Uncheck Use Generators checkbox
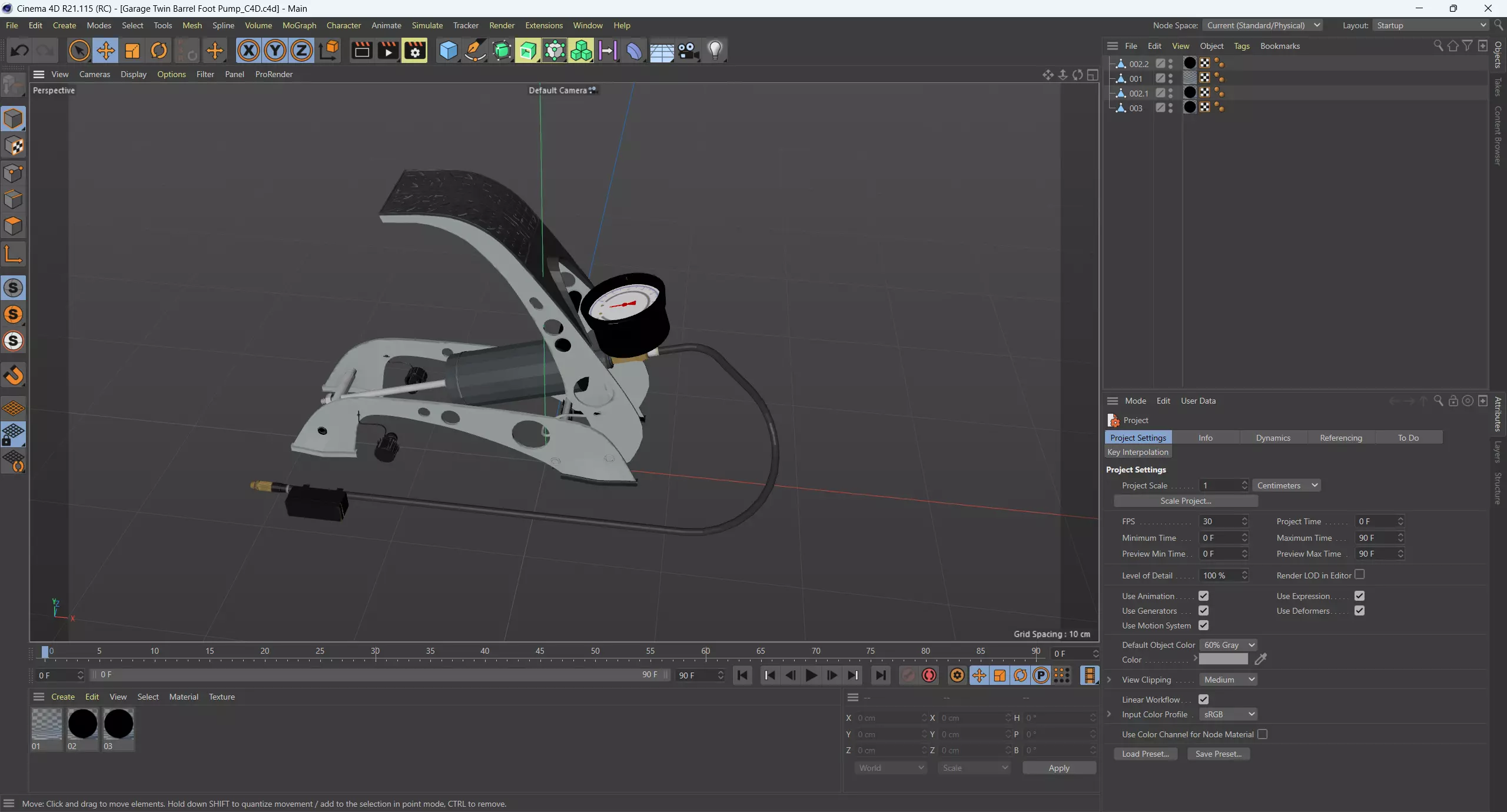This screenshot has height=812, width=1507. [1203, 611]
